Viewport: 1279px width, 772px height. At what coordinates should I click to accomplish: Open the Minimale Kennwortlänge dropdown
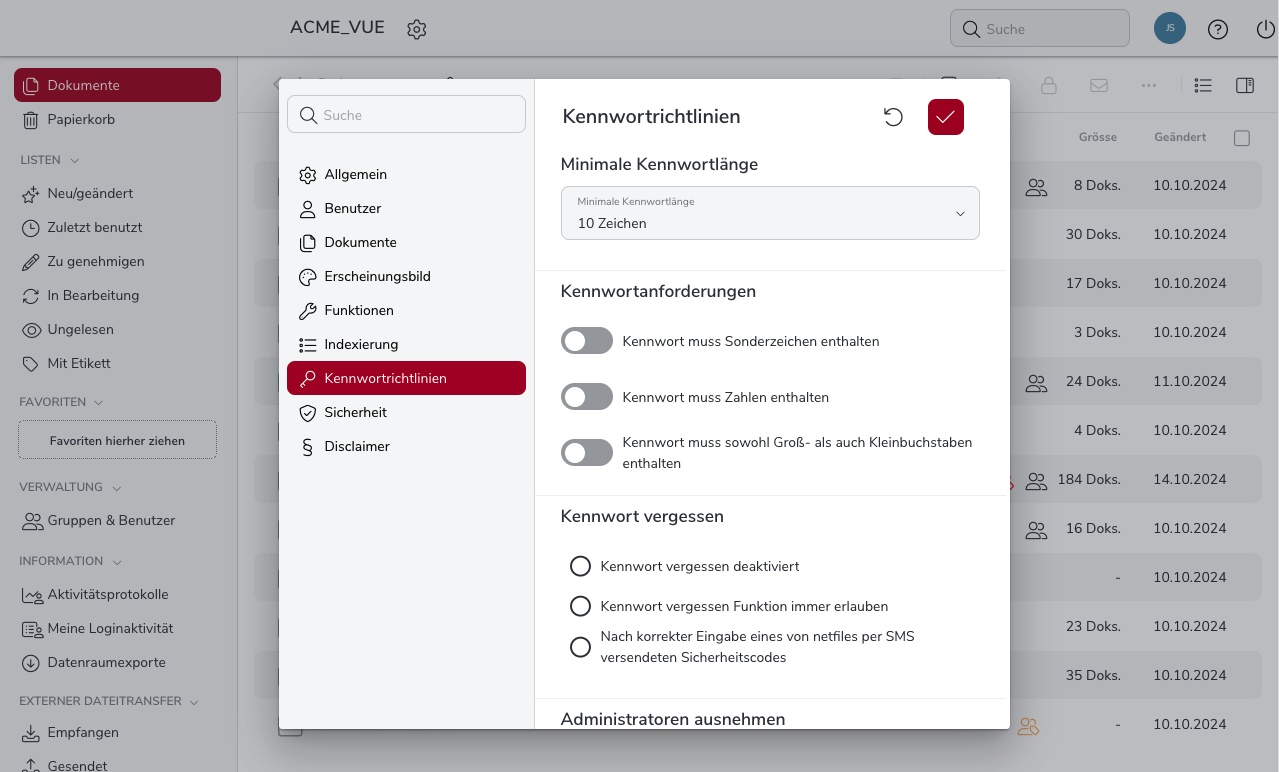pos(770,213)
